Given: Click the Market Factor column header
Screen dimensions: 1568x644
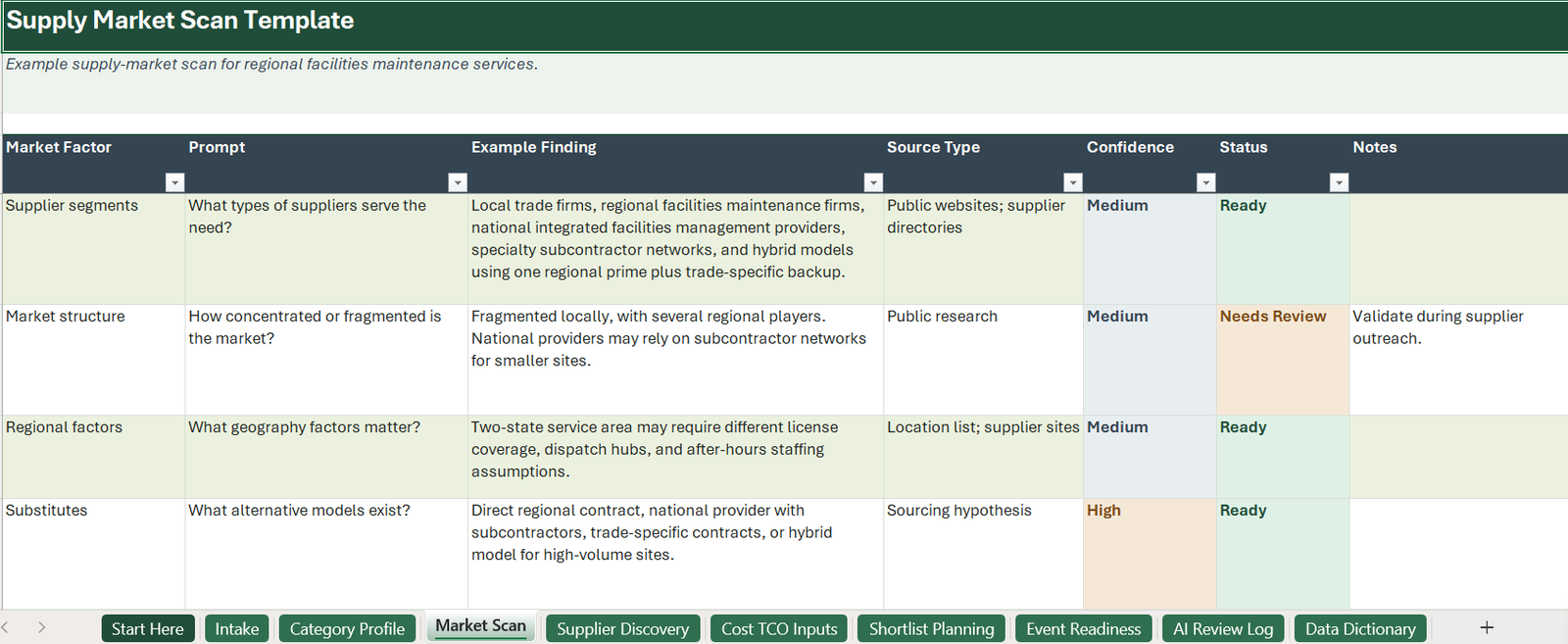Looking at the screenshot, I should [x=94, y=163].
